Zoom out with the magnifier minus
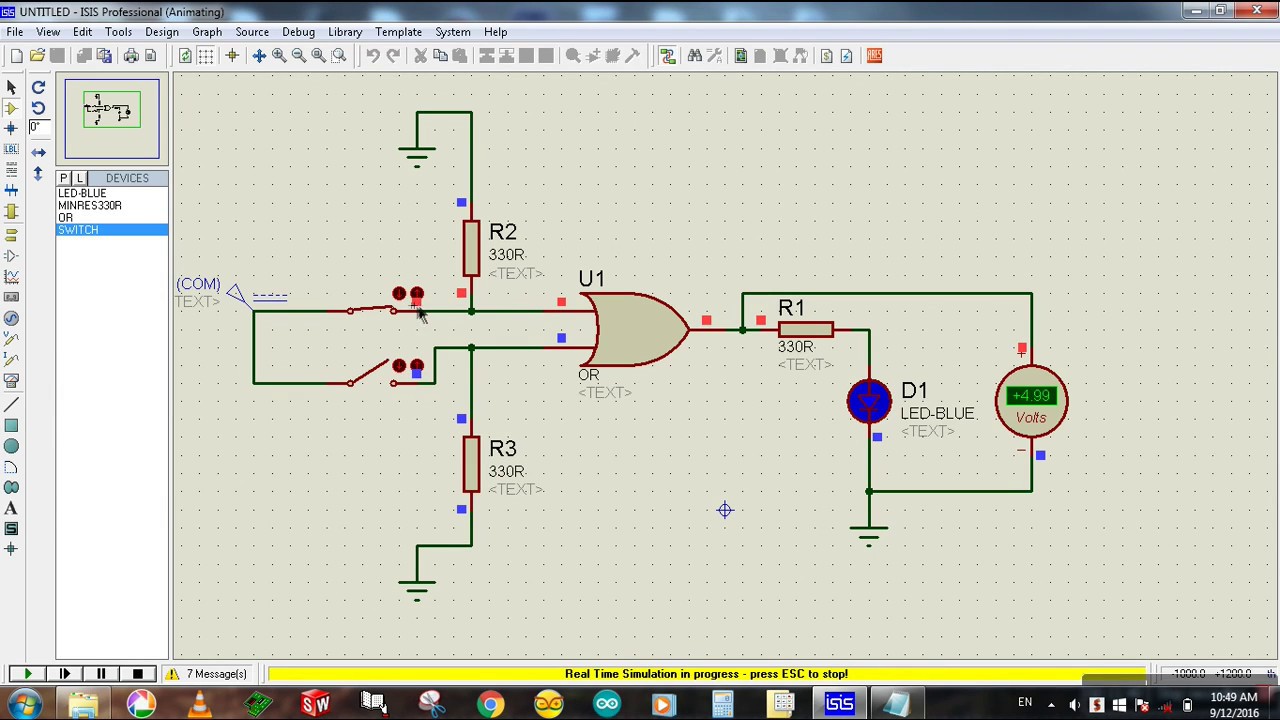Screen dimensions: 1280x720 tap(299, 56)
